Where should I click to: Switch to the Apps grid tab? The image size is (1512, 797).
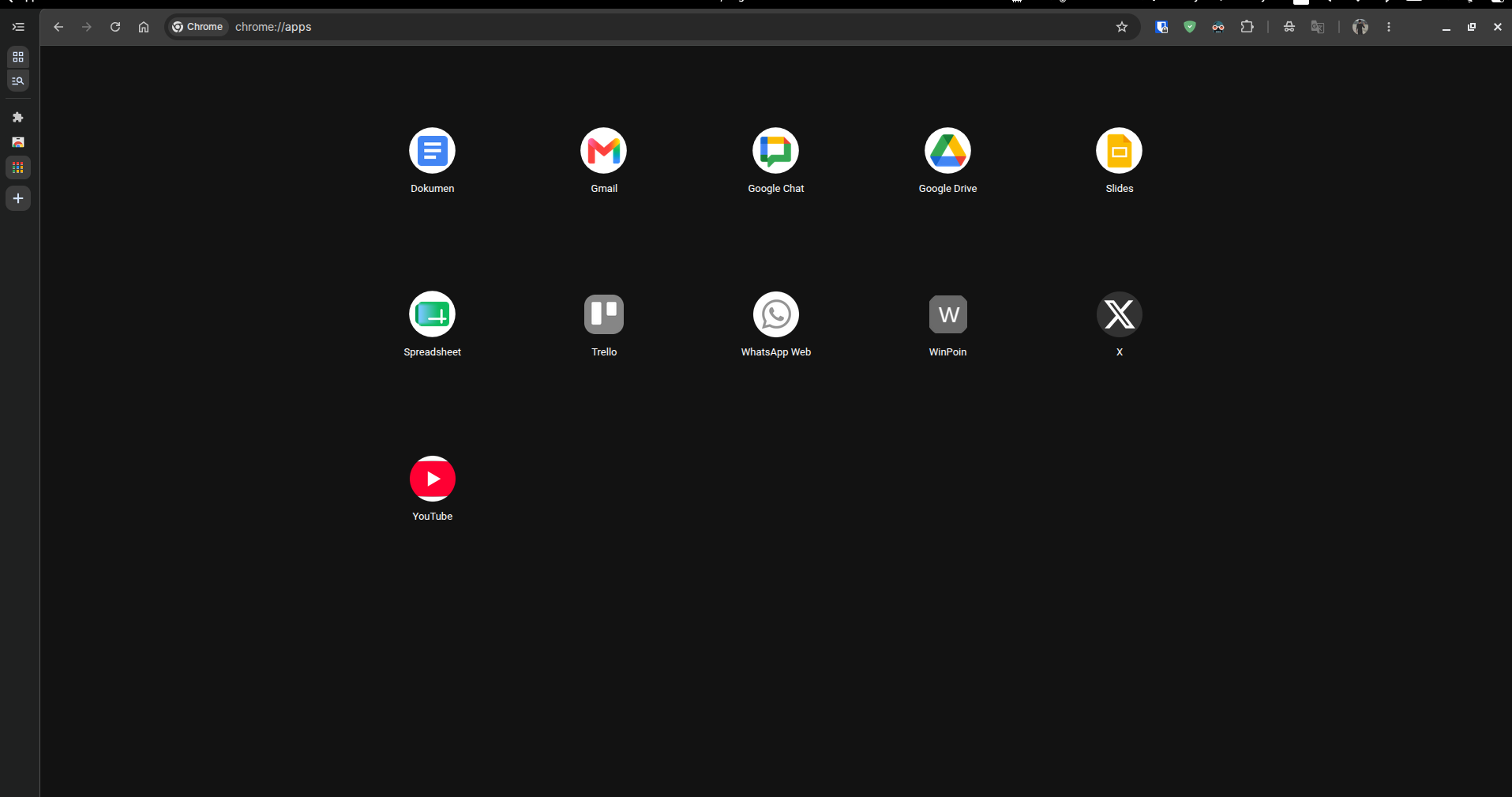click(18, 167)
